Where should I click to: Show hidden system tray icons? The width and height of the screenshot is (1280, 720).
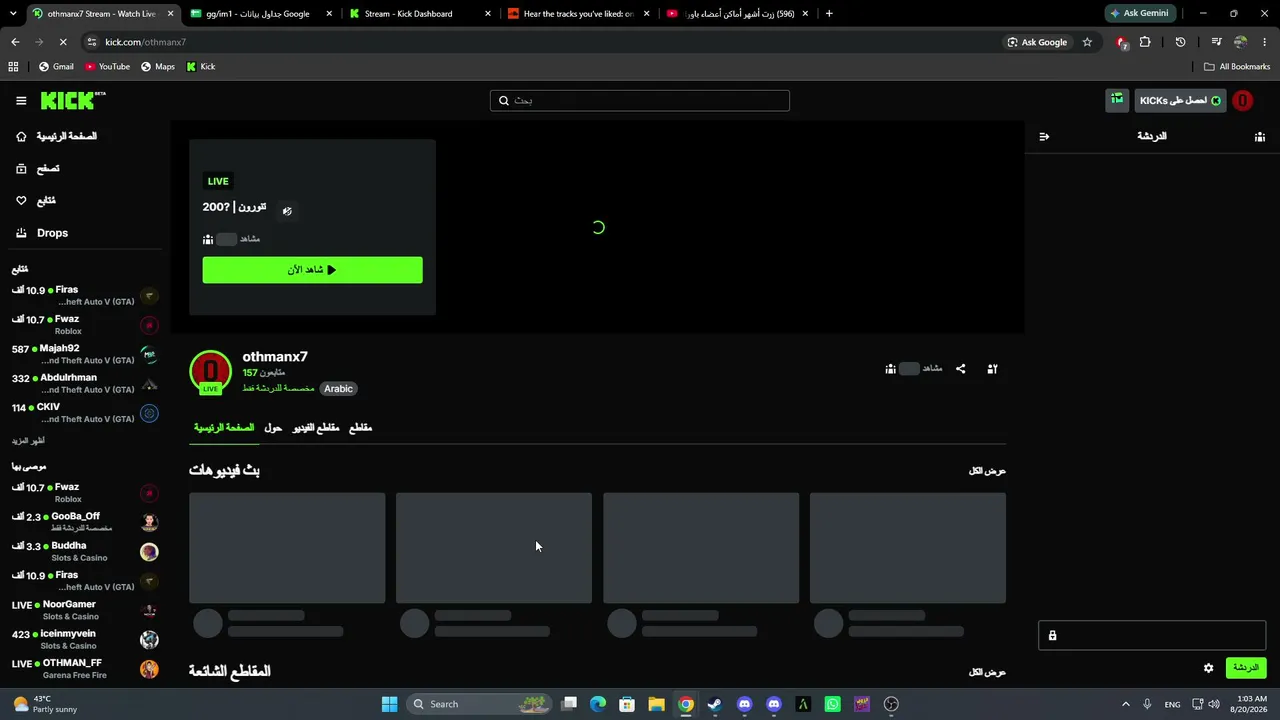[x=1125, y=704]
